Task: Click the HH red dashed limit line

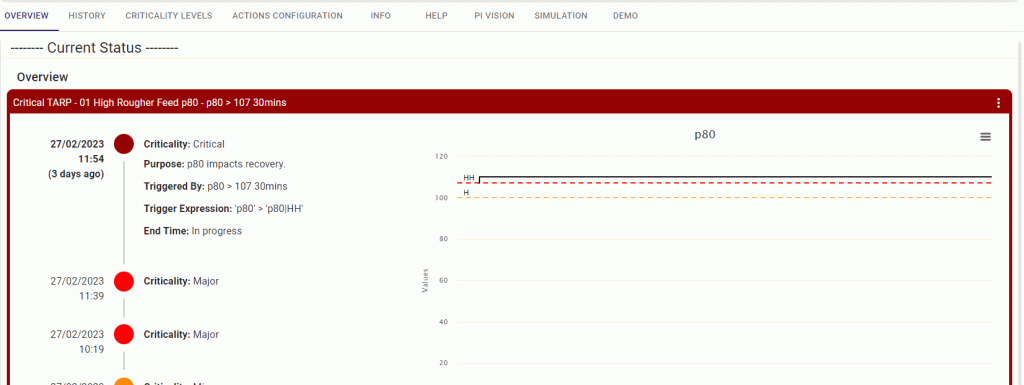Action: [724, 183]
